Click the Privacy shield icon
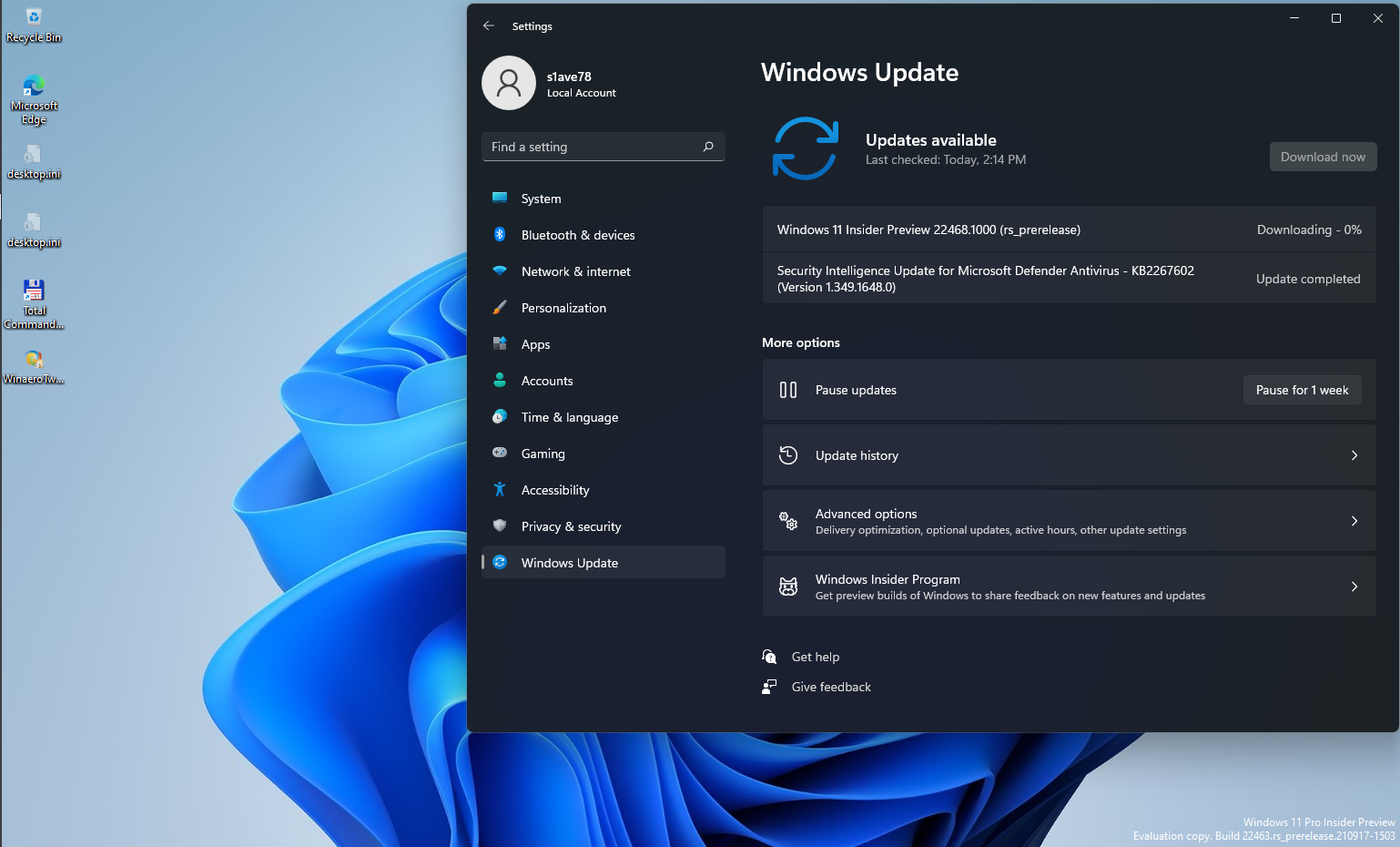The image size is (1400, 847). (500, 526)
